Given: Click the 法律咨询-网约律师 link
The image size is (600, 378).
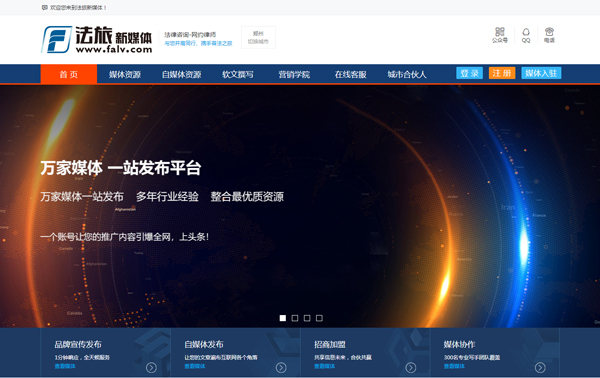Looking at the screenshot, I should pyautogui.click(x=190, y=34).
